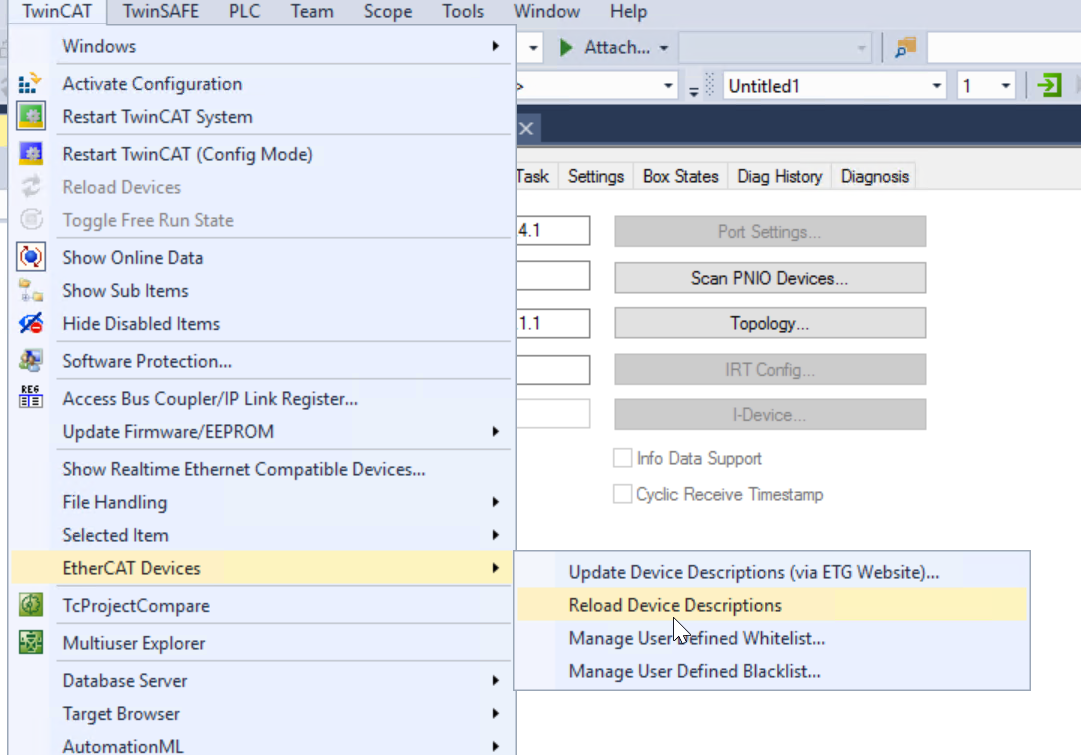Switch to the Settings tab
The image size is (1081, 755).
click(x=596, y=177)
